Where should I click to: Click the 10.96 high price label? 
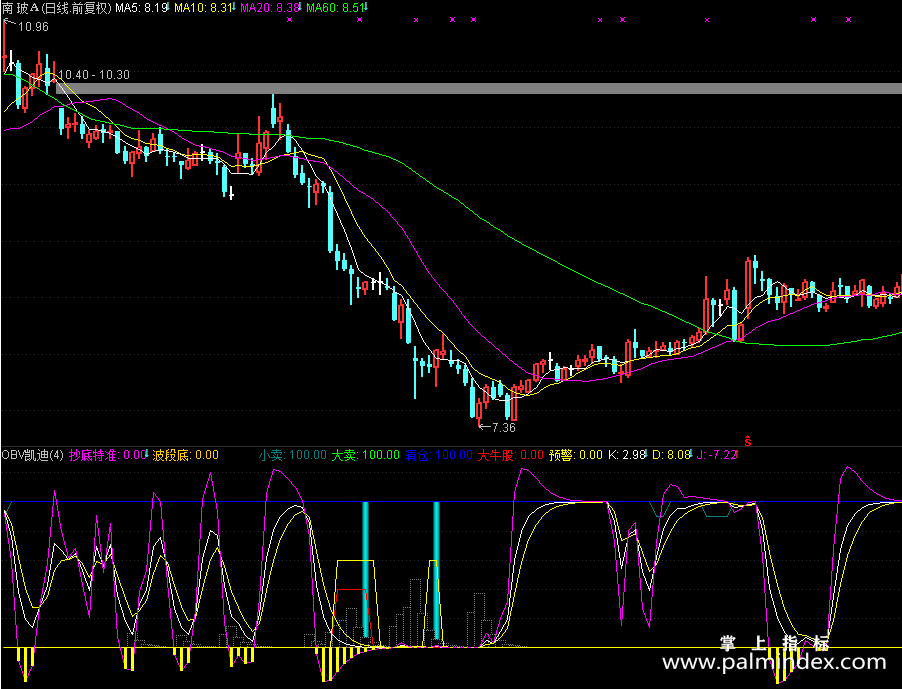33,26
